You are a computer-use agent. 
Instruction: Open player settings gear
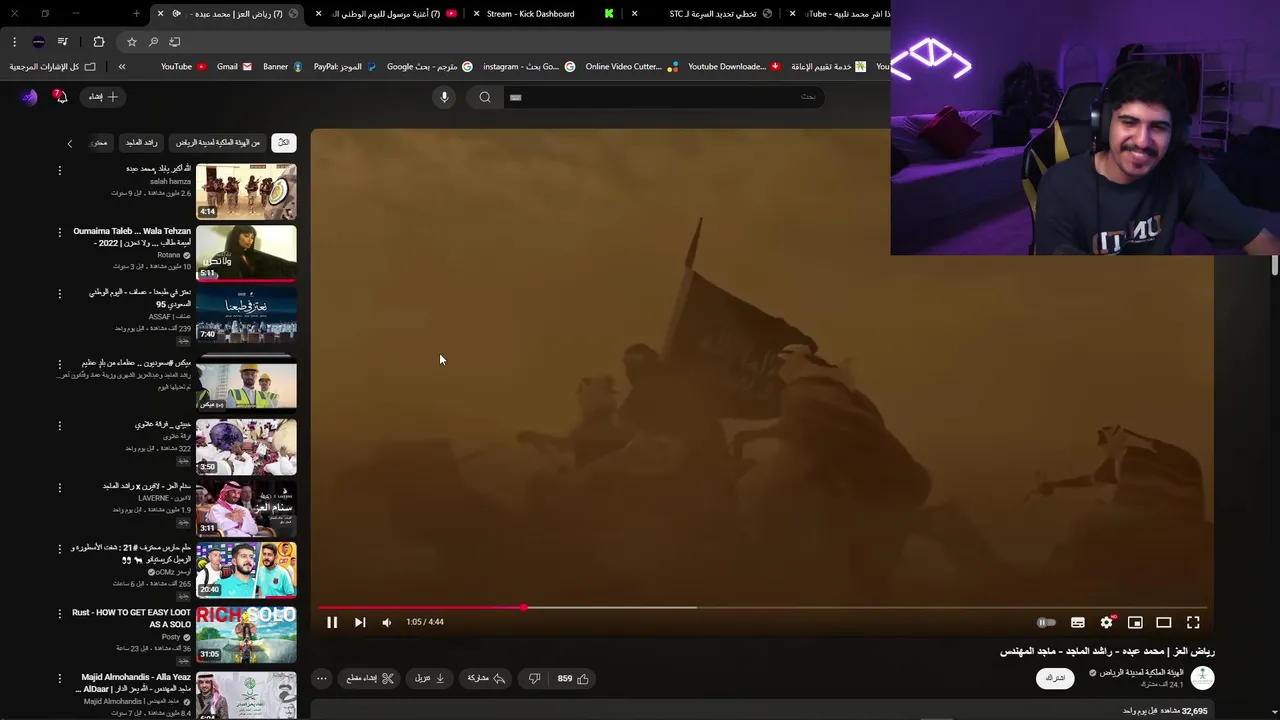pos(1106,622)
